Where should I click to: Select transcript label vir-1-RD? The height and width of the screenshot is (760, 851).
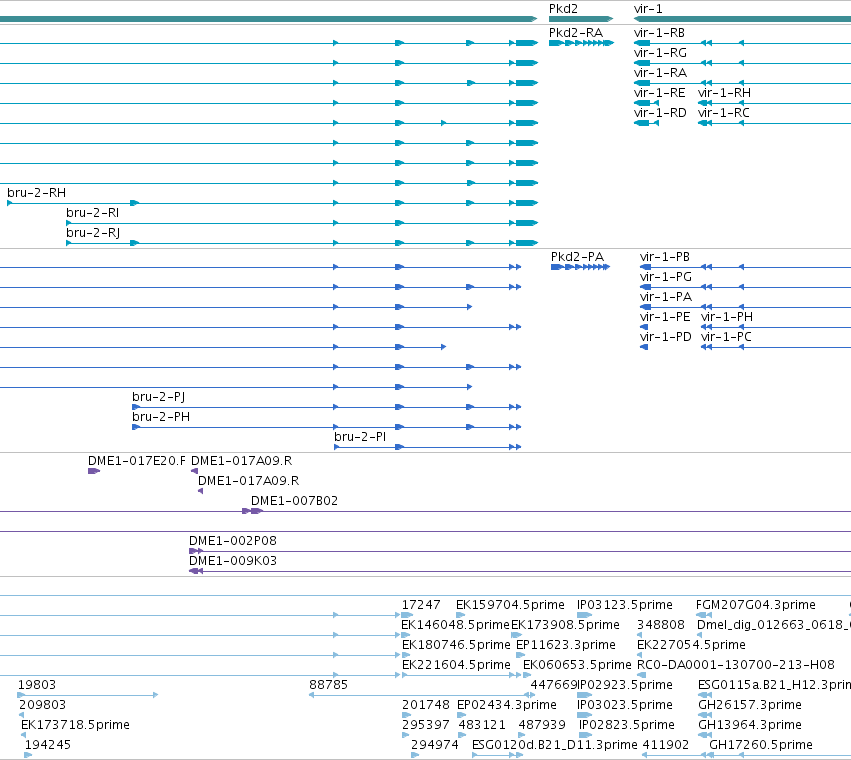point(660,113)
